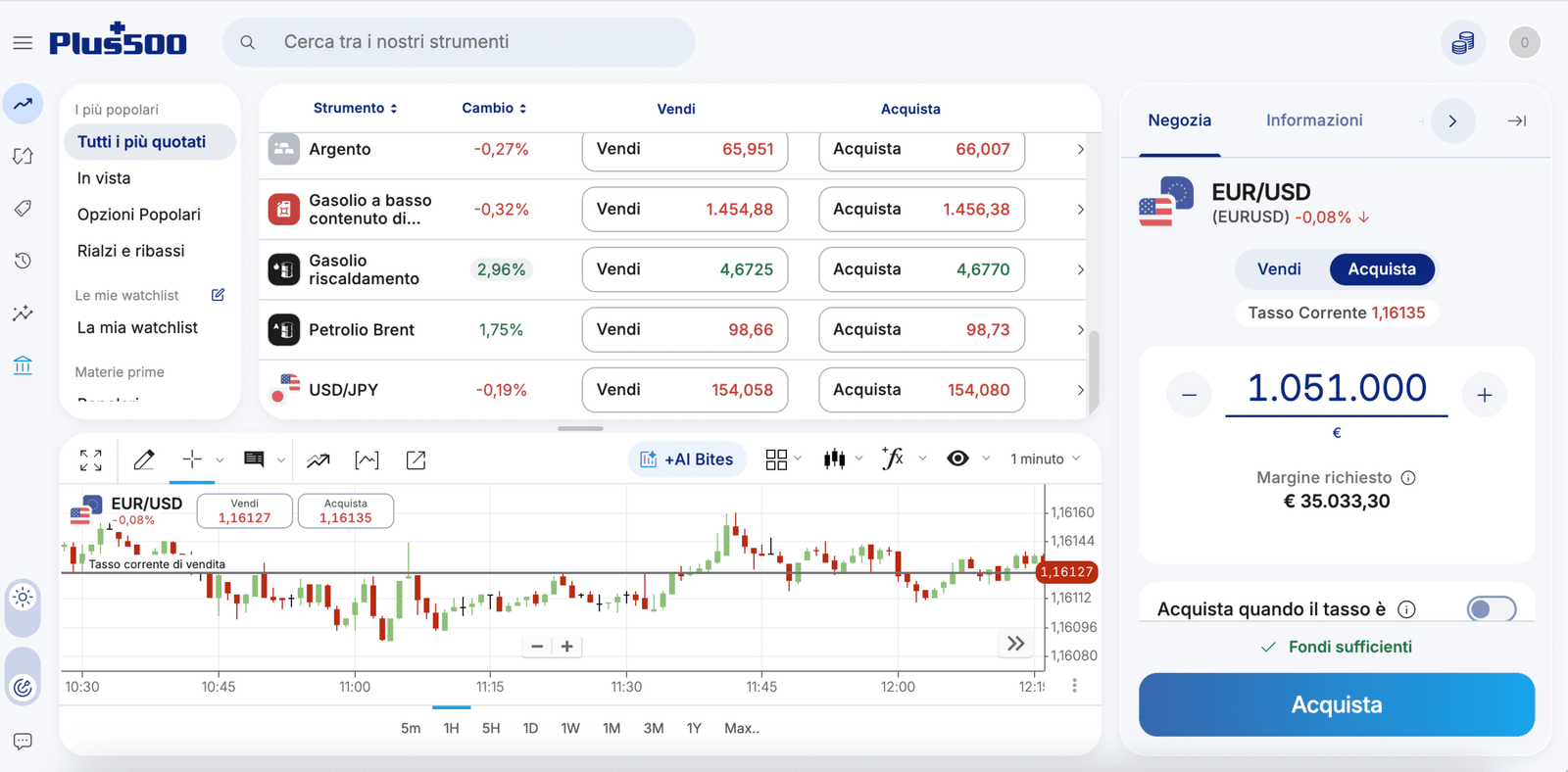Open the chart layout grid icon

tap(776, 459)
